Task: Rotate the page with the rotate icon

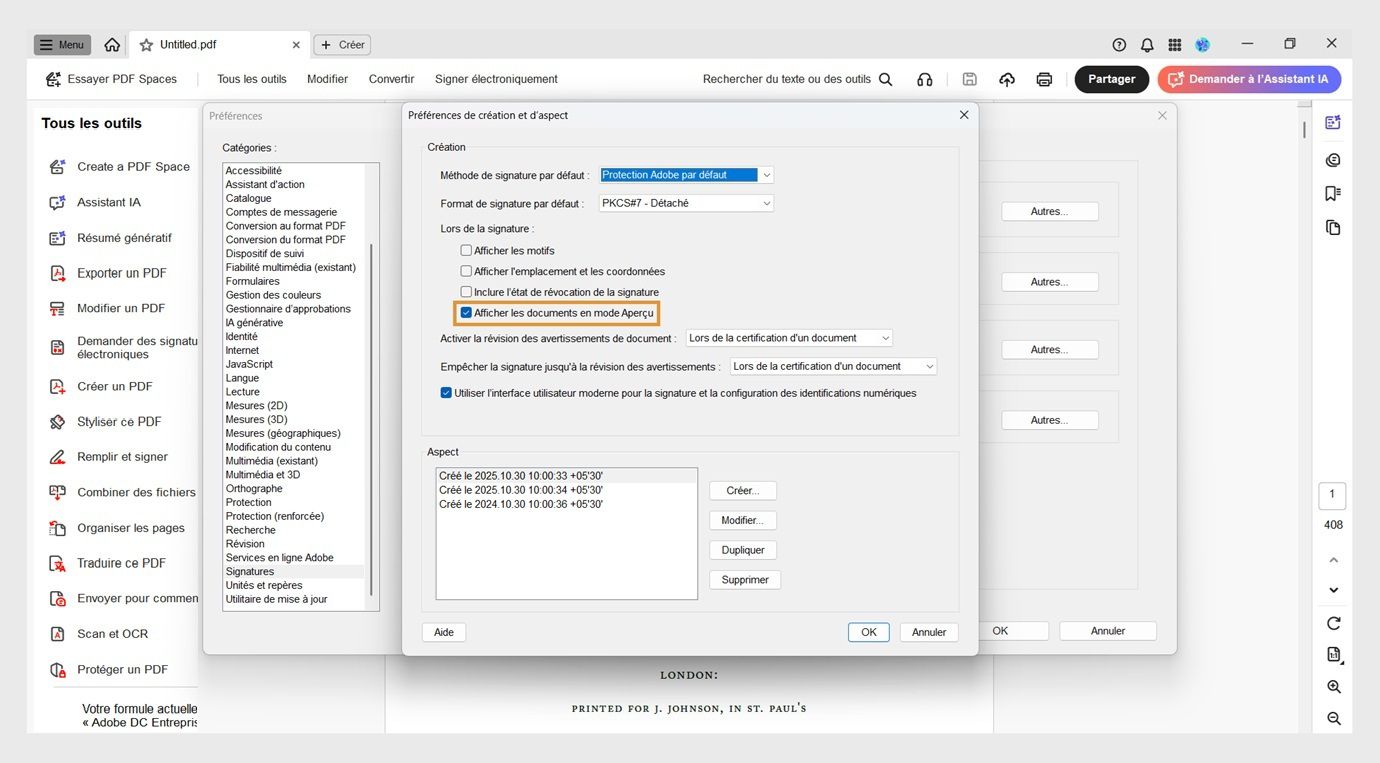Action: [x=1333, y=623]
